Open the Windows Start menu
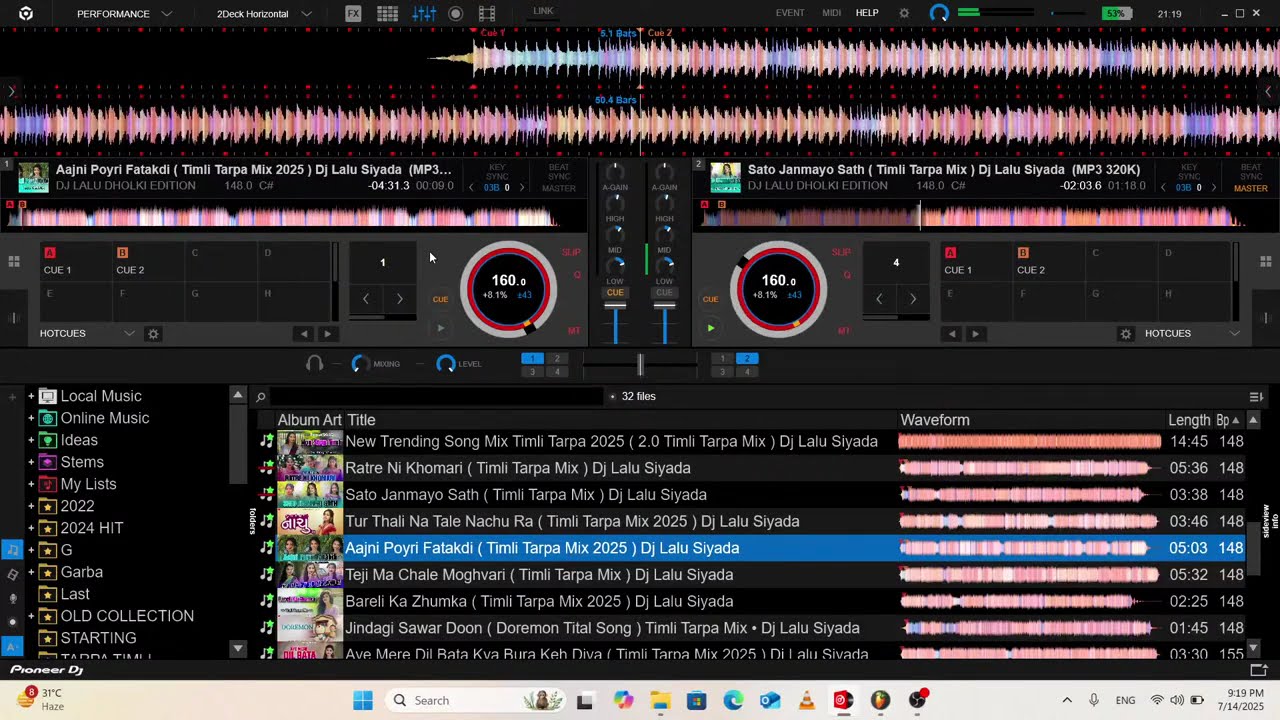The height and width of the screenshot is (720, 1280). click(x=362, y=700)
